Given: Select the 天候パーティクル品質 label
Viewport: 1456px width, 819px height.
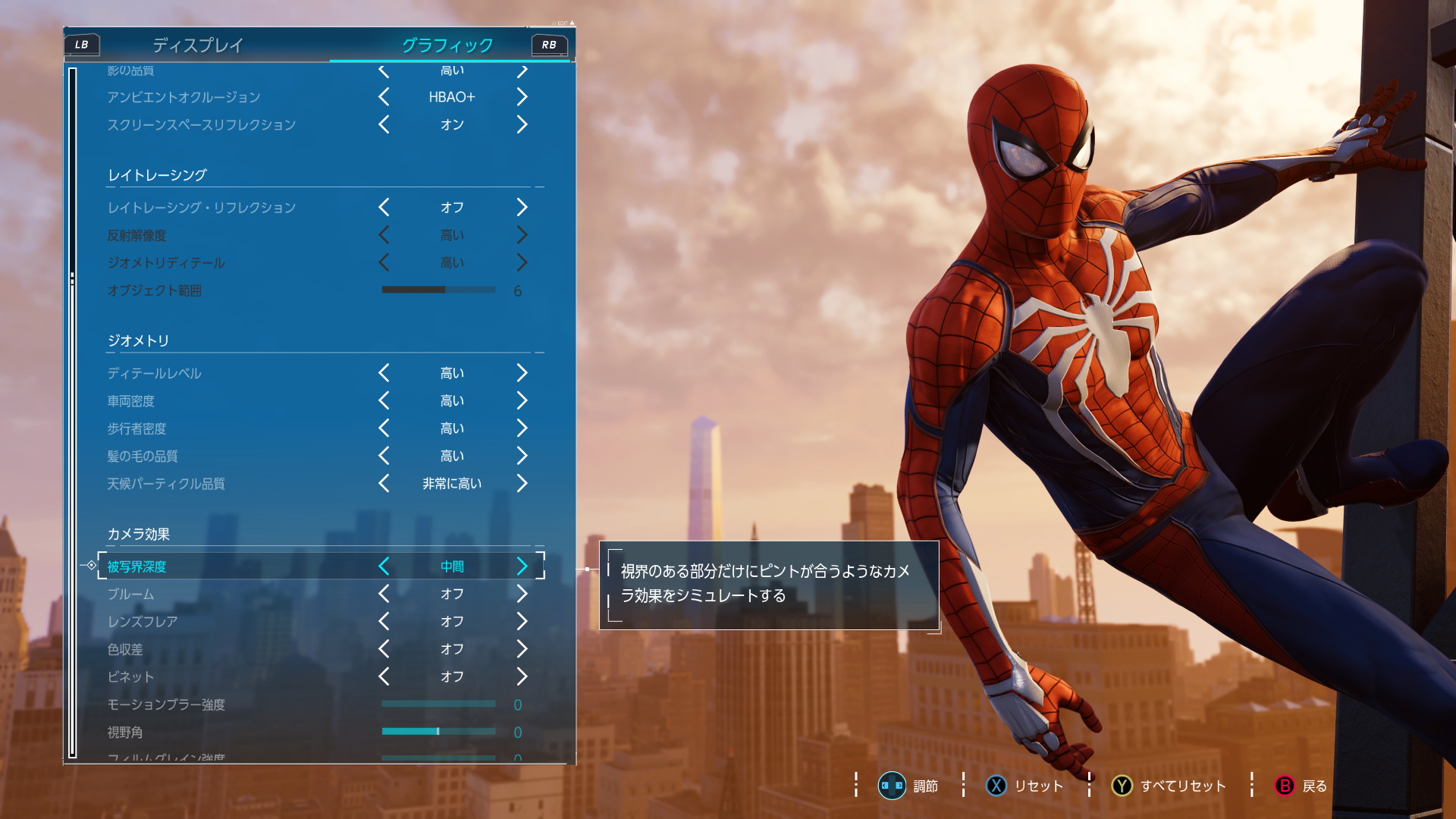Looking at the screenshot, I should (166, 483).
